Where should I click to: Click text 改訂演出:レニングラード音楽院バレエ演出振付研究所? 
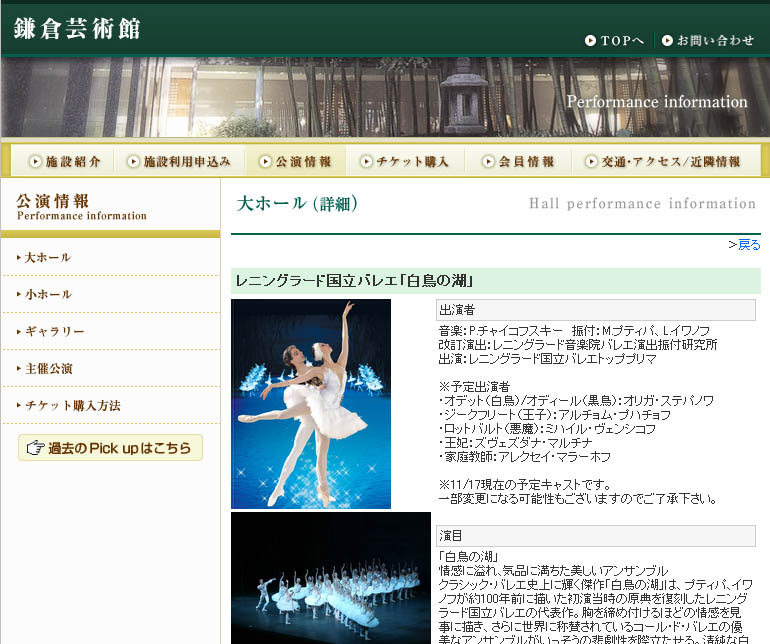click(578, 344)
